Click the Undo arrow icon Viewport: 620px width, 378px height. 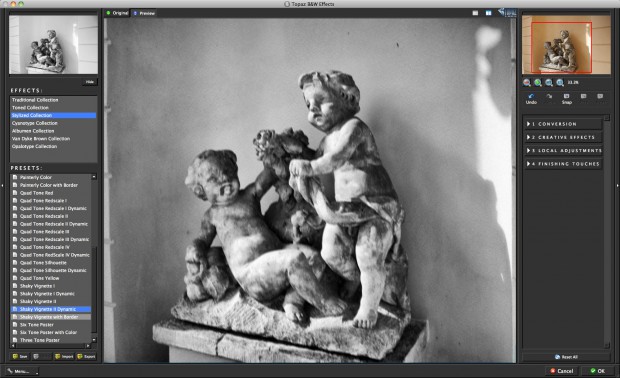point(531,96)
